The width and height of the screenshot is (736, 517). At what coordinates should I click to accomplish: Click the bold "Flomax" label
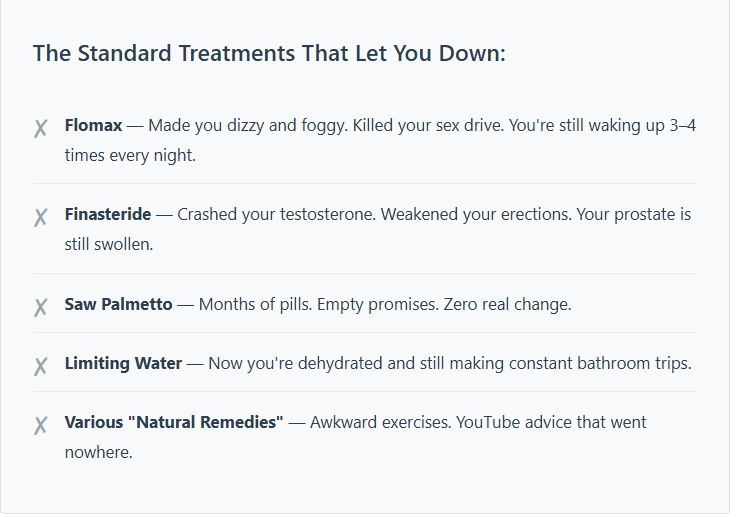click(93, 126)
